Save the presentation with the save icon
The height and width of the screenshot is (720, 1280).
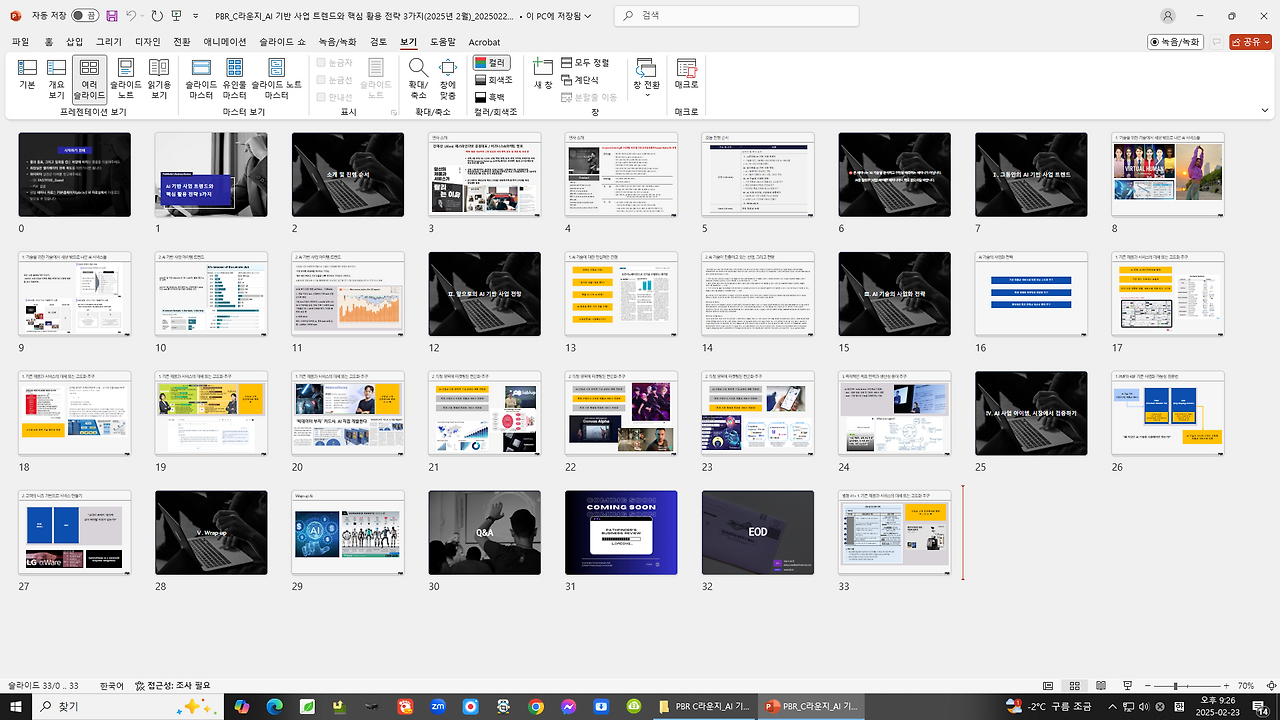pos(112,16)
